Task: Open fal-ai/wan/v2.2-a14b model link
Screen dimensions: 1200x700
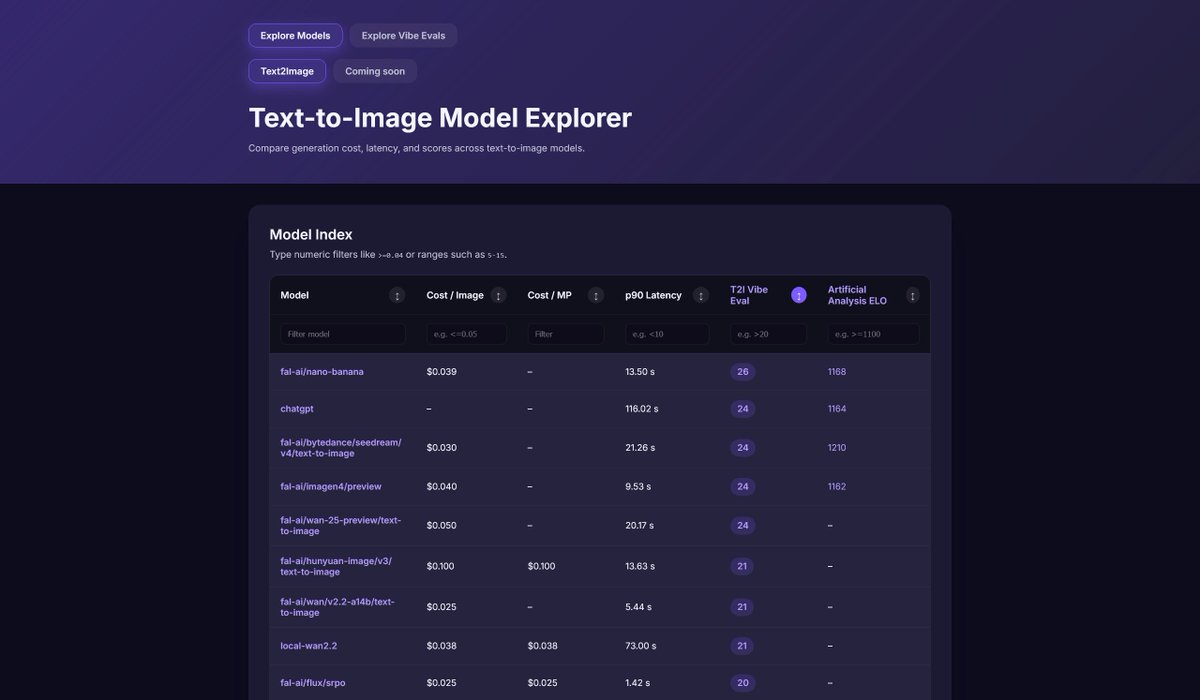Action: (x=337, y=607)
